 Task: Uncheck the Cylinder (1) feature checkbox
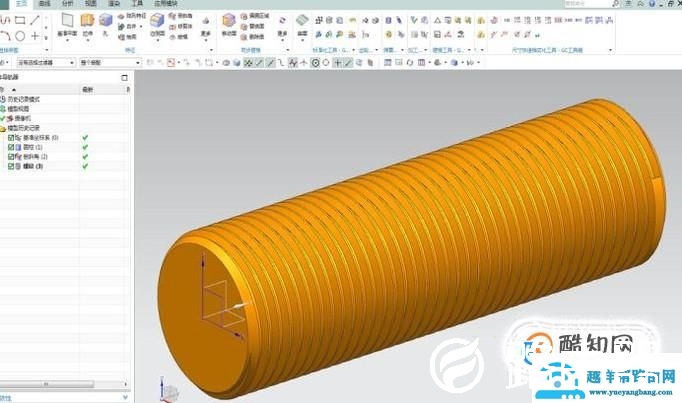pyautogui.click(x=10, y=147)
